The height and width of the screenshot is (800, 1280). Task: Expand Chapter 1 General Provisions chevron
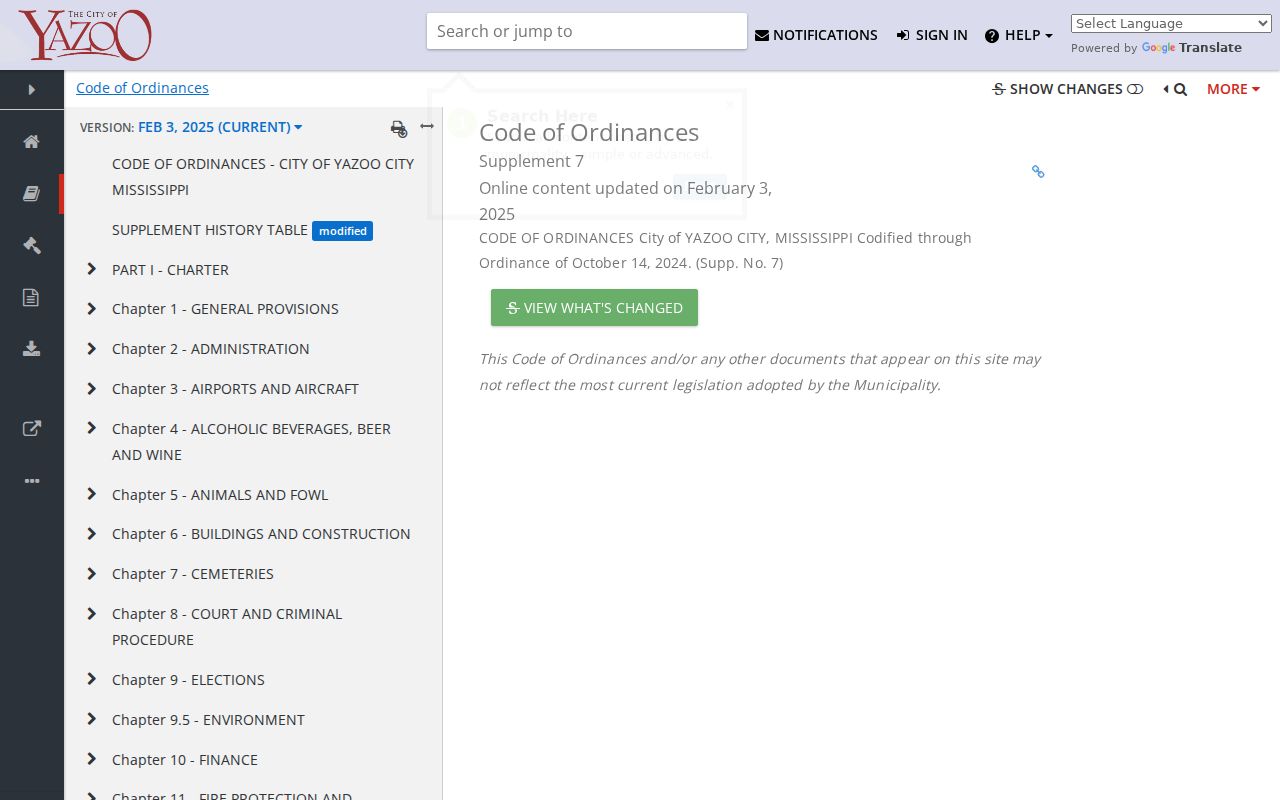click(x=92, y=309)
